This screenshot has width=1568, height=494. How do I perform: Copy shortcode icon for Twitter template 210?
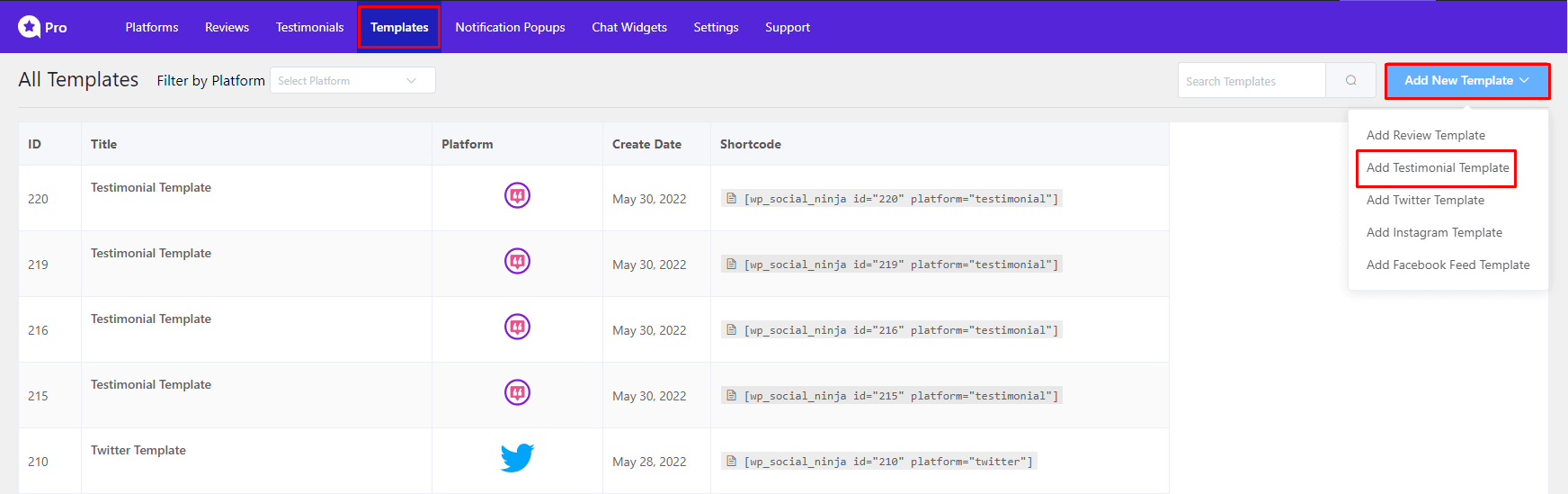coord(732,462)
